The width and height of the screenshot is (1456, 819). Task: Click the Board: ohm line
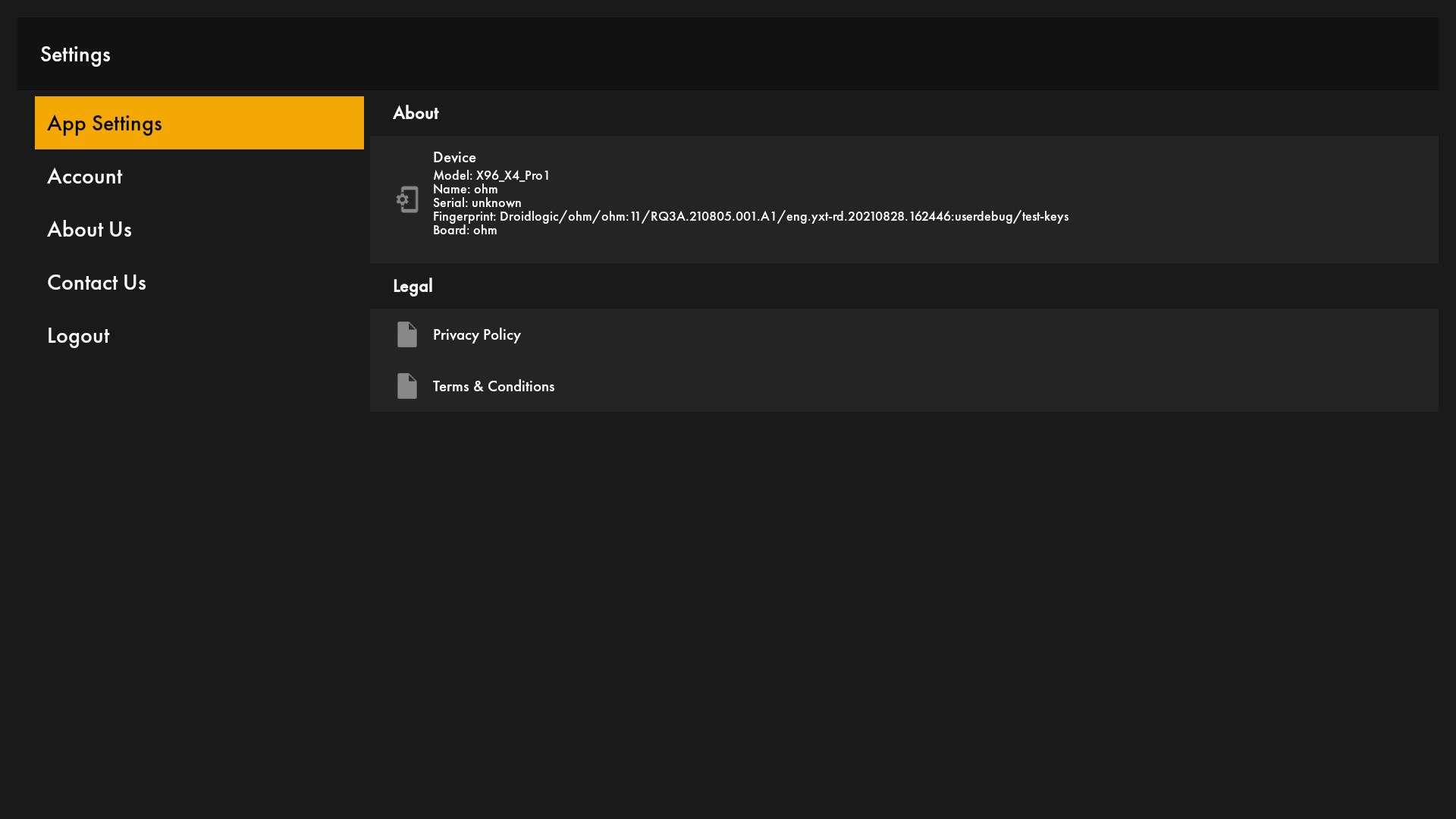click(465, 231)
